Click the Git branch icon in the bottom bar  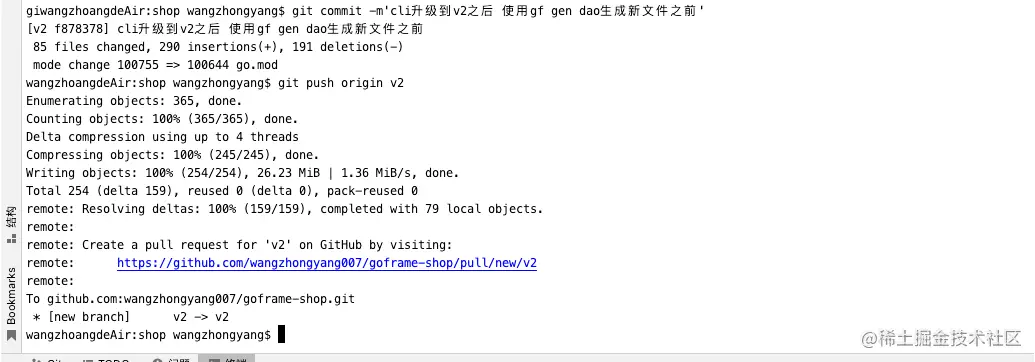pyautogui.click(x=35, y=360)
